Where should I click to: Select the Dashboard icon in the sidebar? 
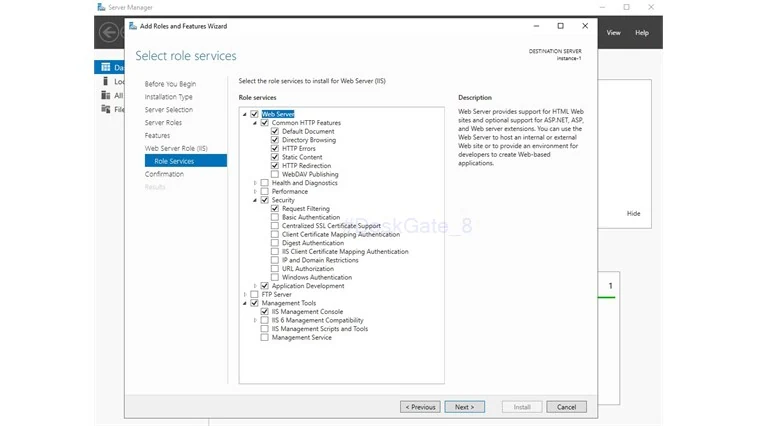(x=105, y=67)
